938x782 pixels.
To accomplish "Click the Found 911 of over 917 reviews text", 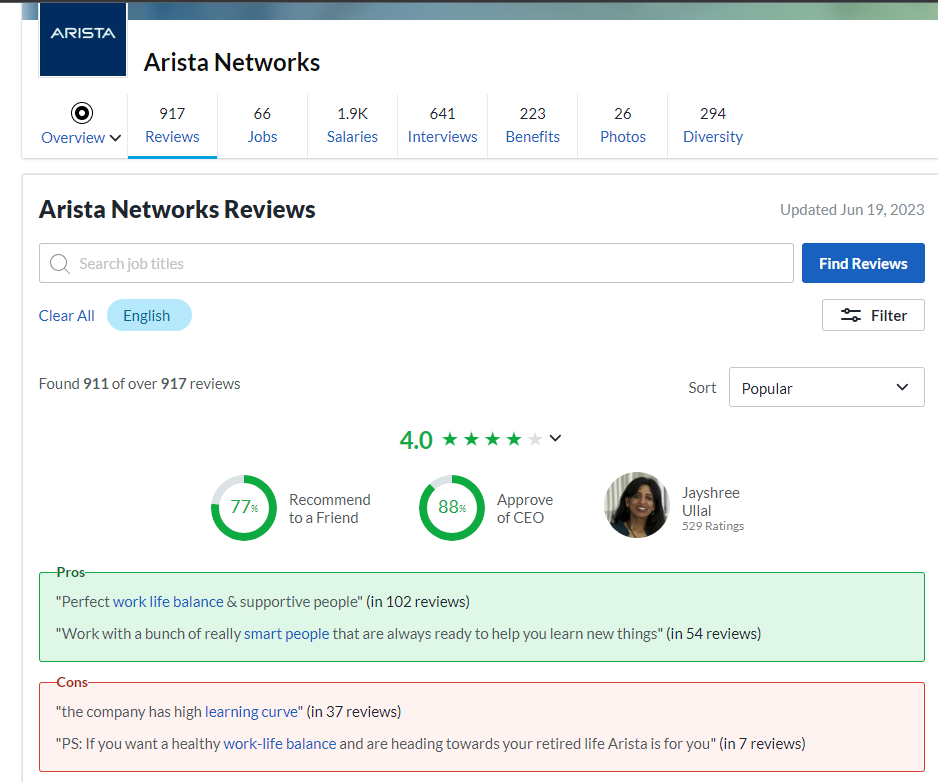I will coord(139,384).
